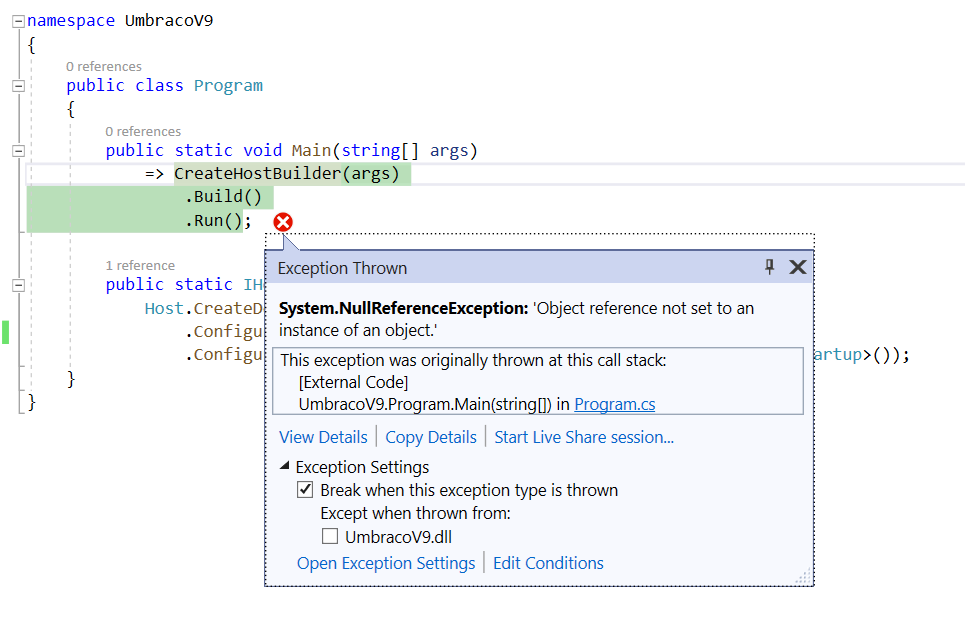This screenshot has height=626, width=965.
Task: Collapse the UmbracoV9 namespace block
Action: tap(18, 20)
